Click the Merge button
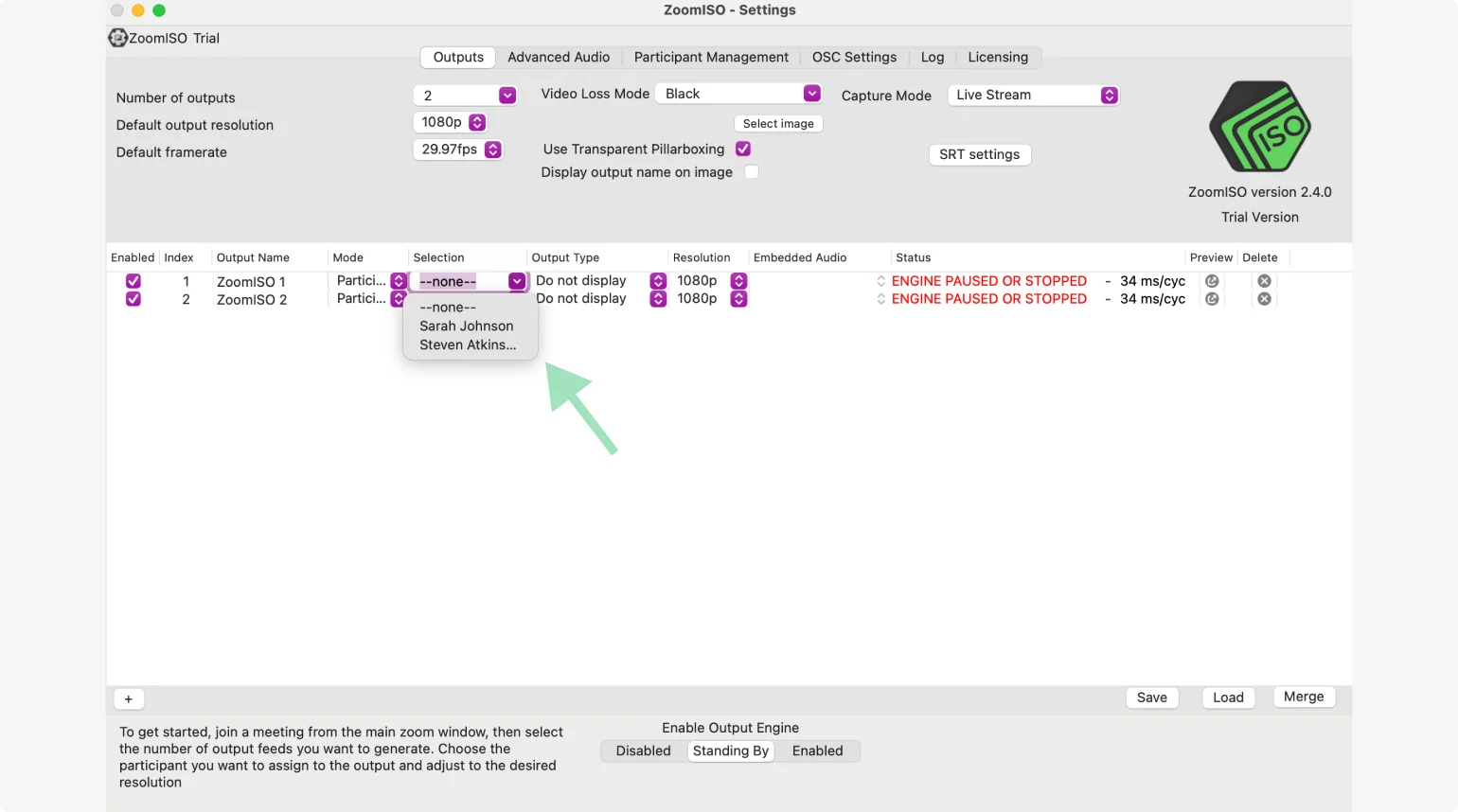This screenshot has height=812, width=1458. pos(1304,697)
